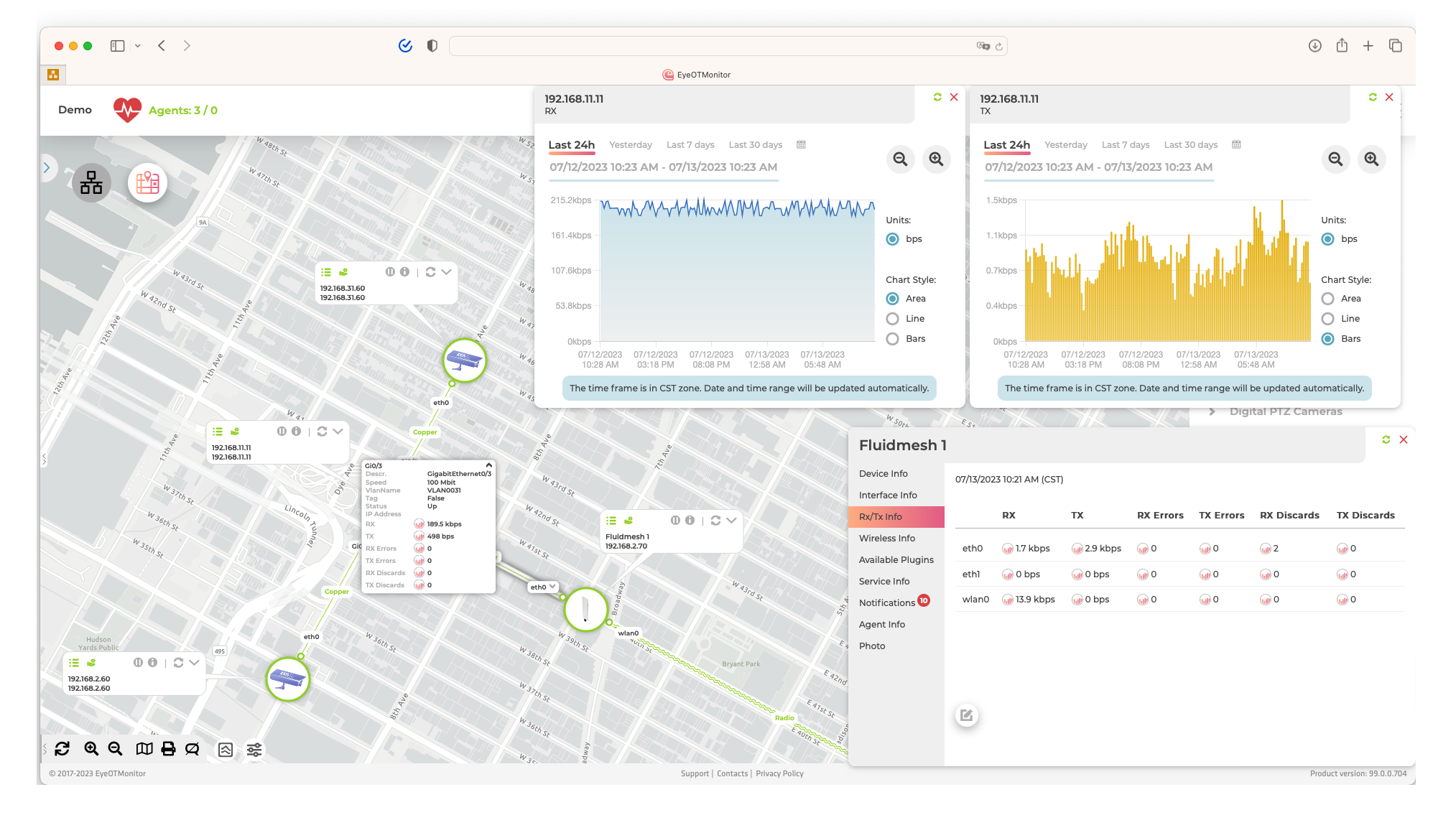1456x838 pixels.
Task: Select Line chart style for RX
Action: pos(893,319)
